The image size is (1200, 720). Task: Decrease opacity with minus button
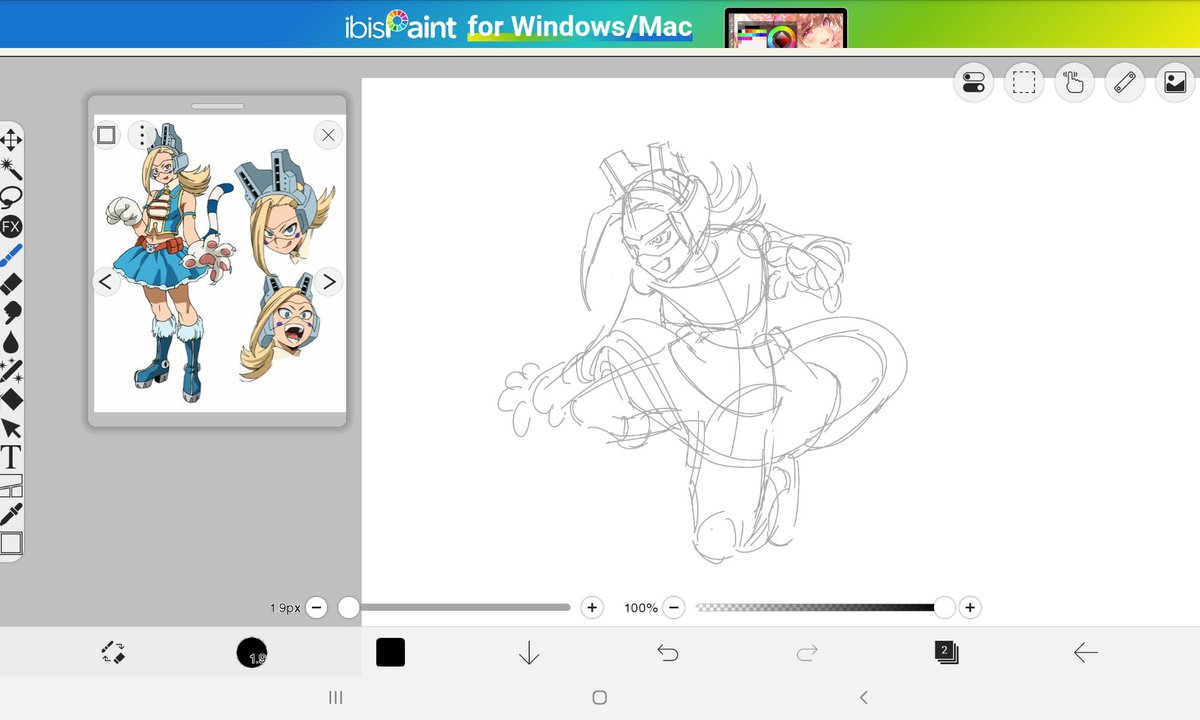(674, 607)
